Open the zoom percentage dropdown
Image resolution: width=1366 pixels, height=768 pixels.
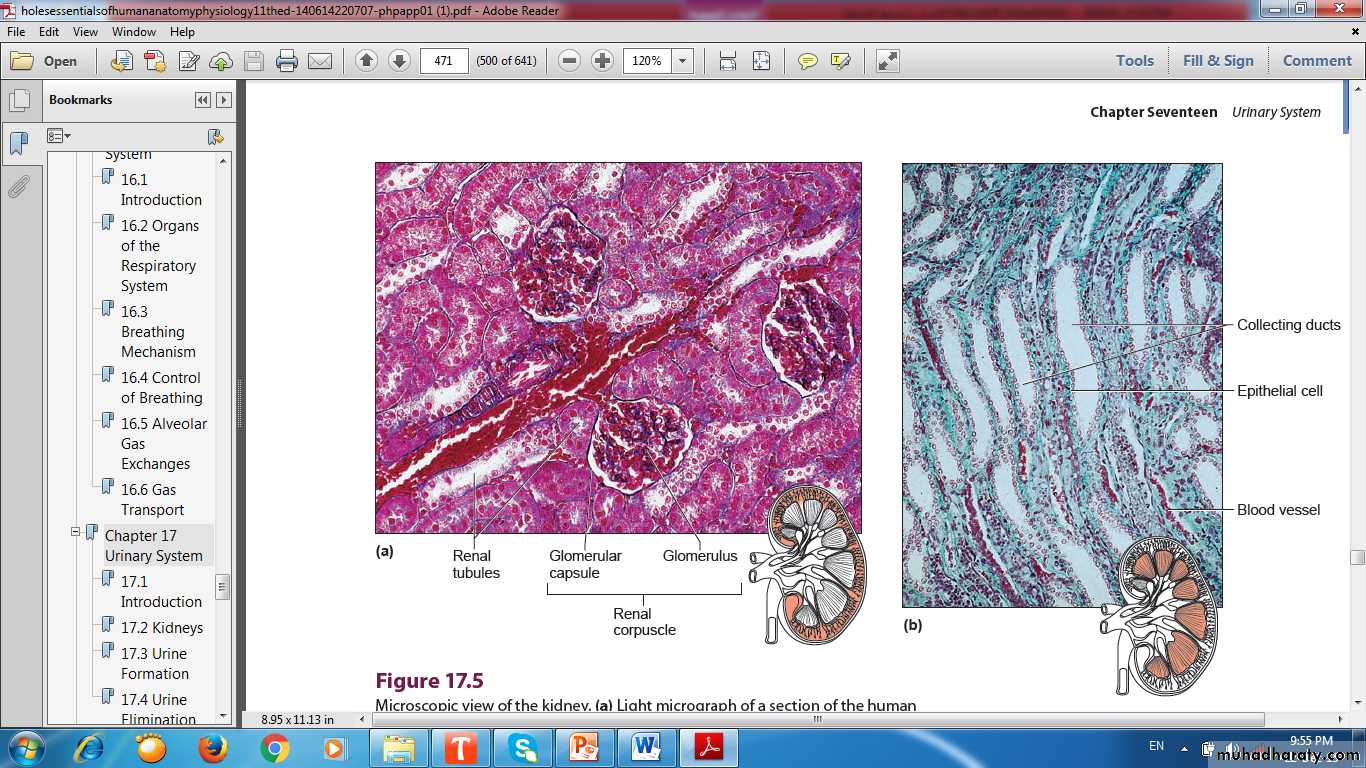point(683,61)
